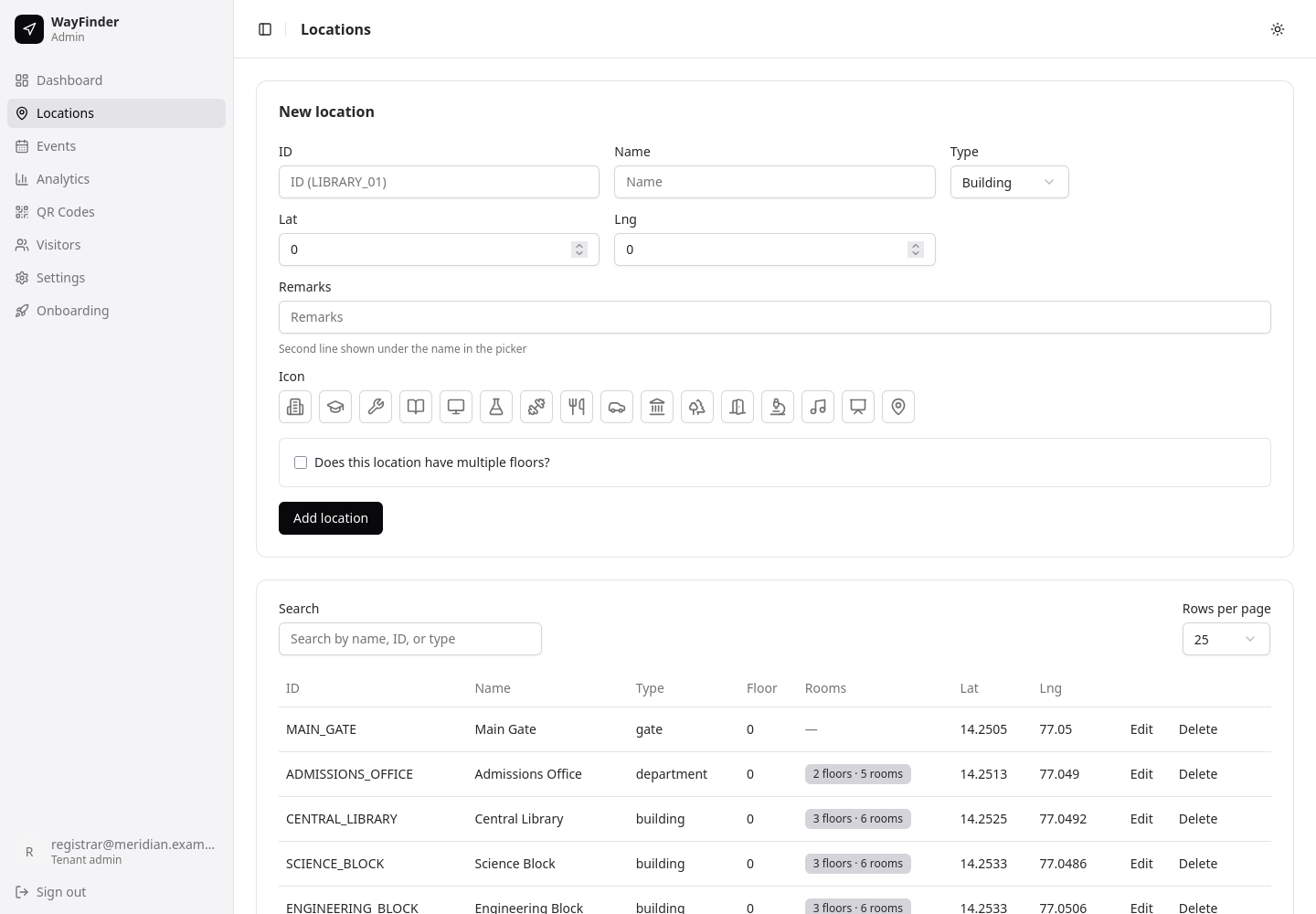Delete the Main Gate row
The image size is (1316, 914).
(1198, 729)
